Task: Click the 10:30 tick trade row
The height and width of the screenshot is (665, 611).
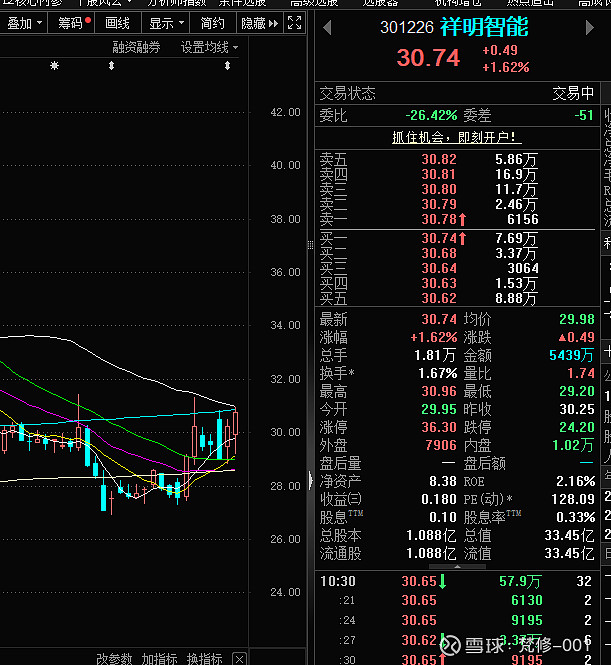Action: pos(457,581)
